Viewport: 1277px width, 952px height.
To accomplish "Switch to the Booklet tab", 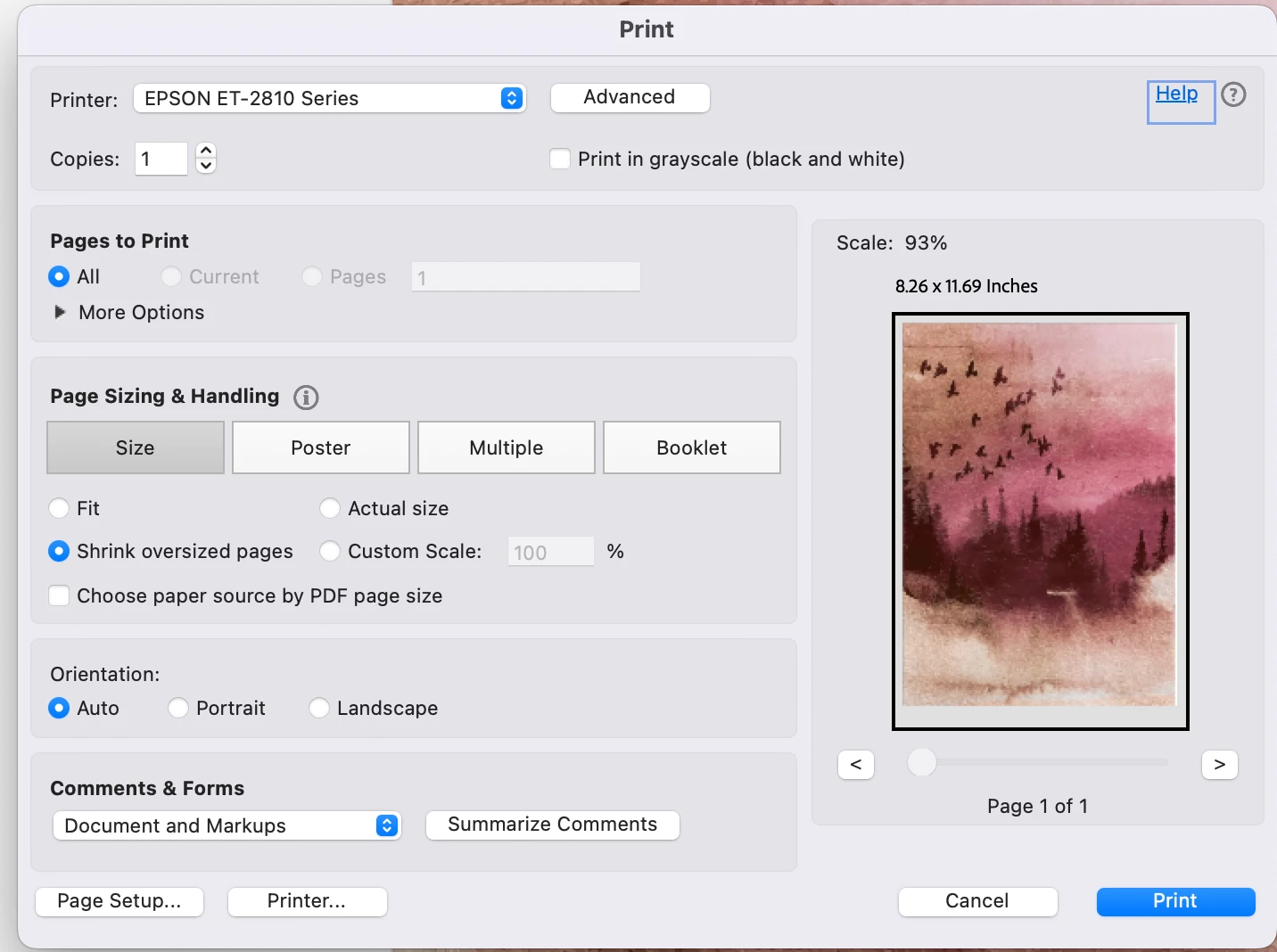I will [692, 447].
